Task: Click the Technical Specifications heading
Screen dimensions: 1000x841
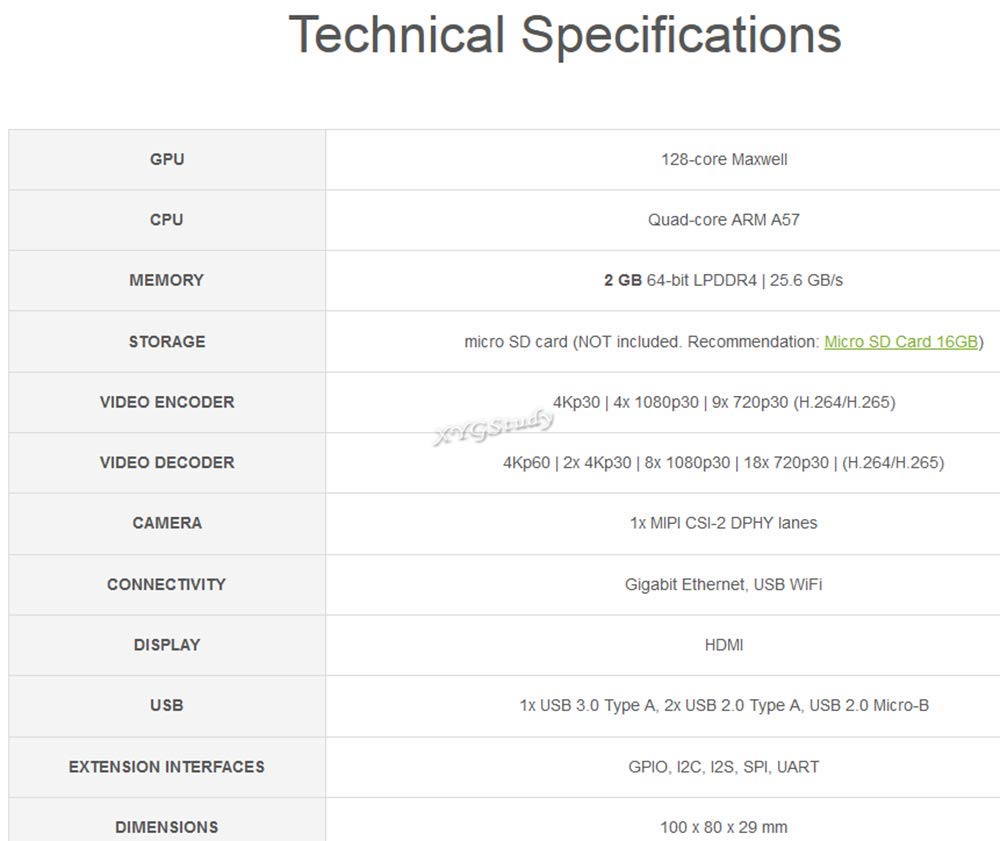Action: pyautogui.click(x=565, y=35)
